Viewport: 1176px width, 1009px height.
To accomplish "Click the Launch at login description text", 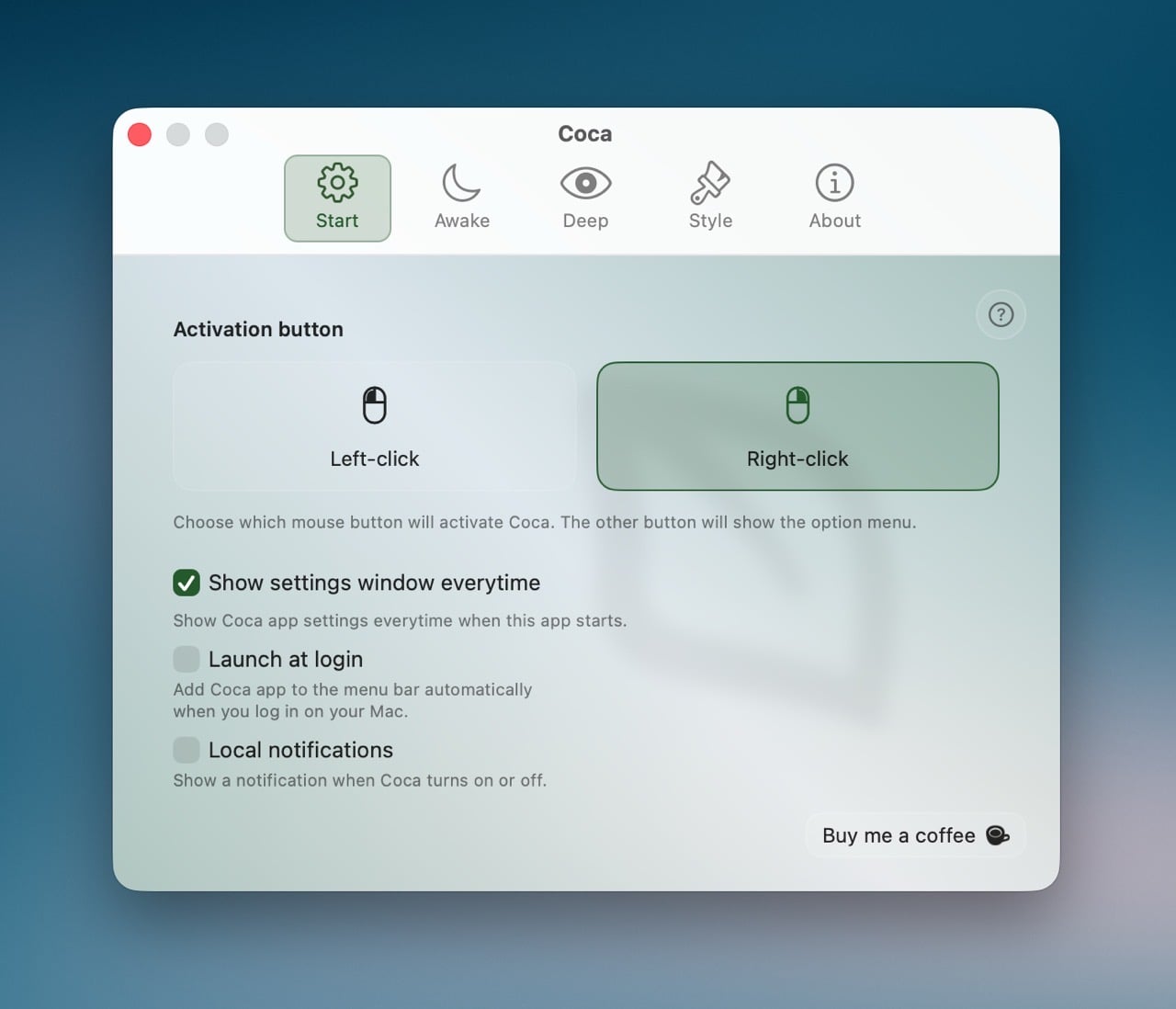I will tap(353, 700).
